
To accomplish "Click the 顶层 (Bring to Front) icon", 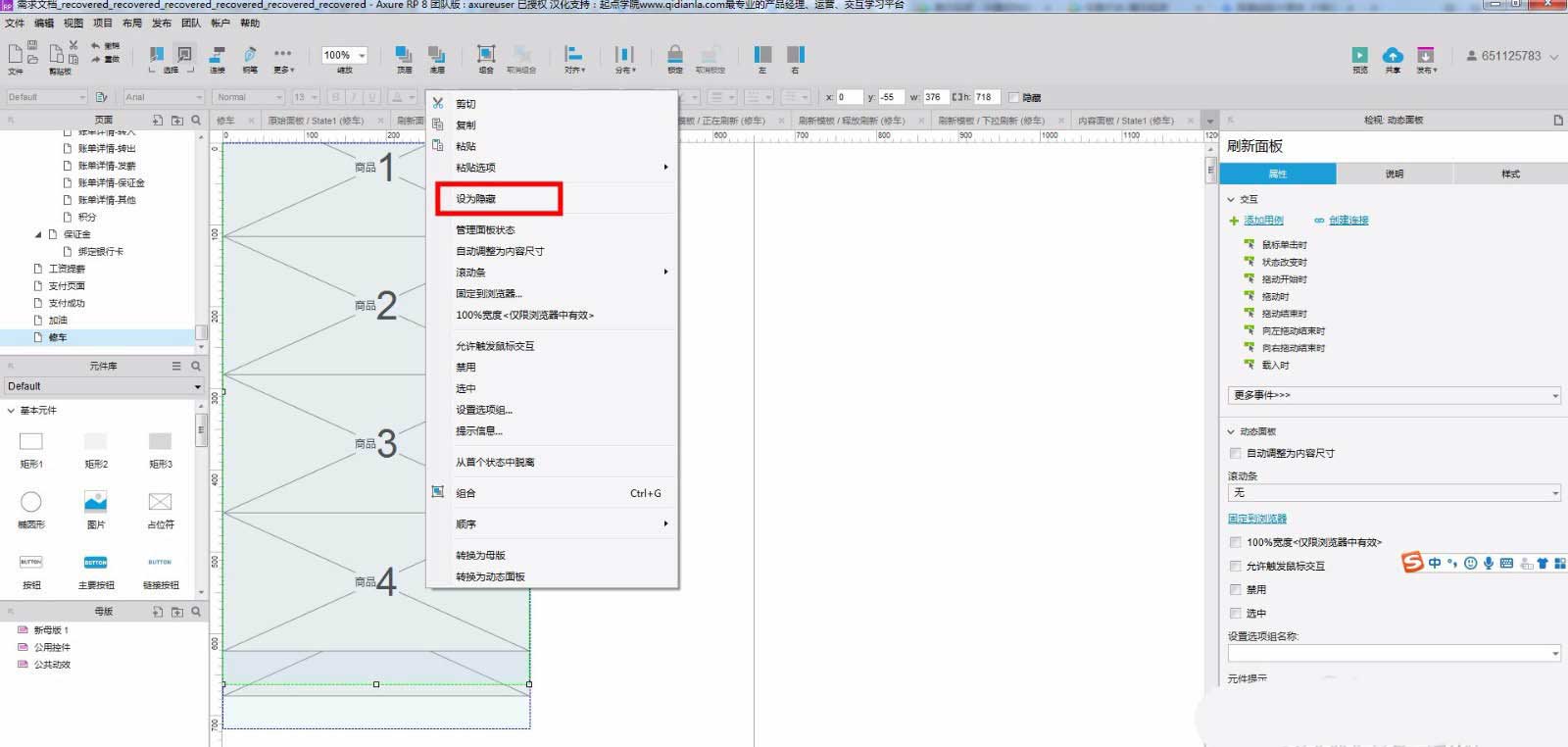I will [404, 55].
